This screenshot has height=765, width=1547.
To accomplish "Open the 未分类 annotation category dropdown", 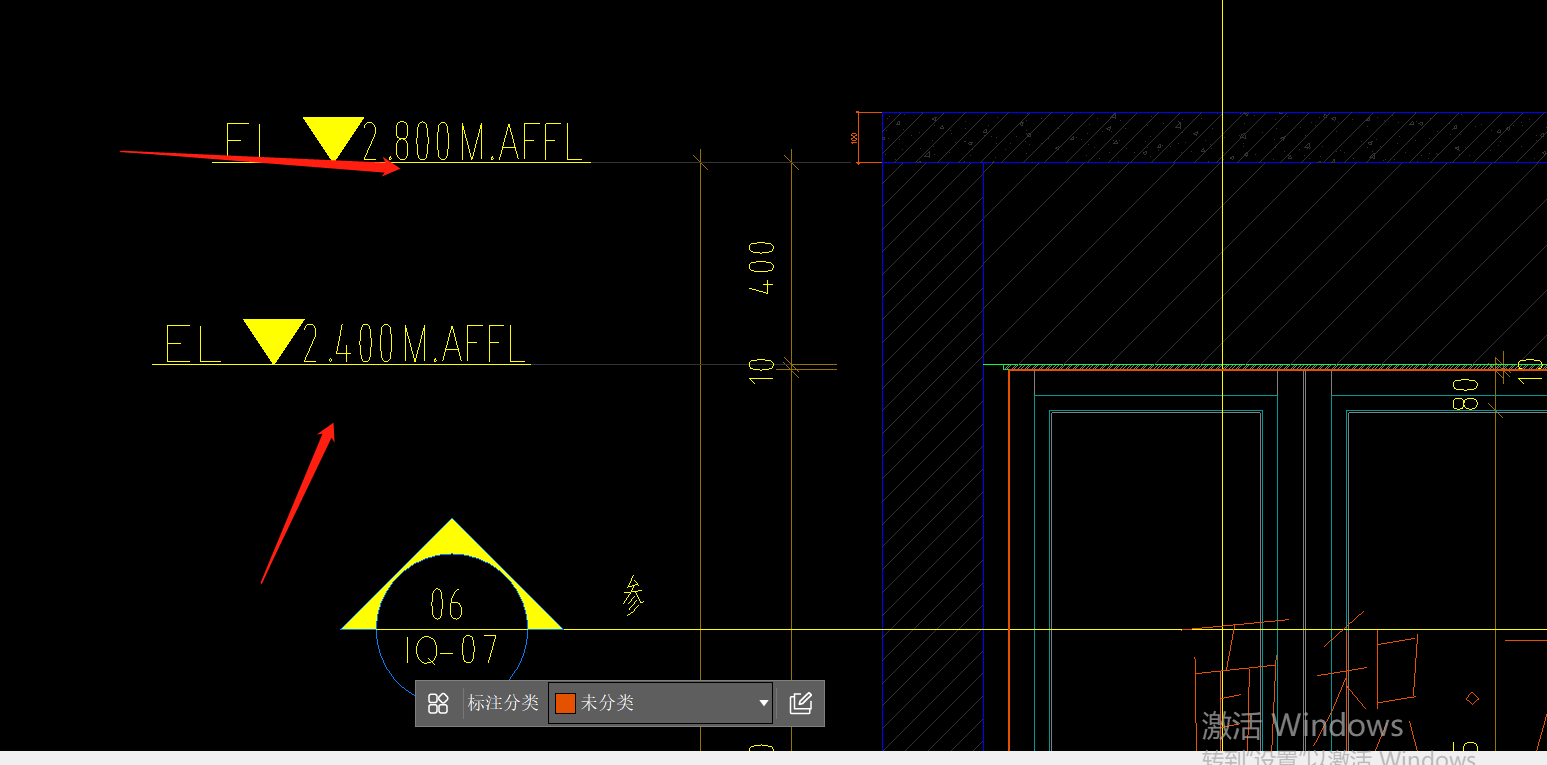I will click(x=661, y=703).
